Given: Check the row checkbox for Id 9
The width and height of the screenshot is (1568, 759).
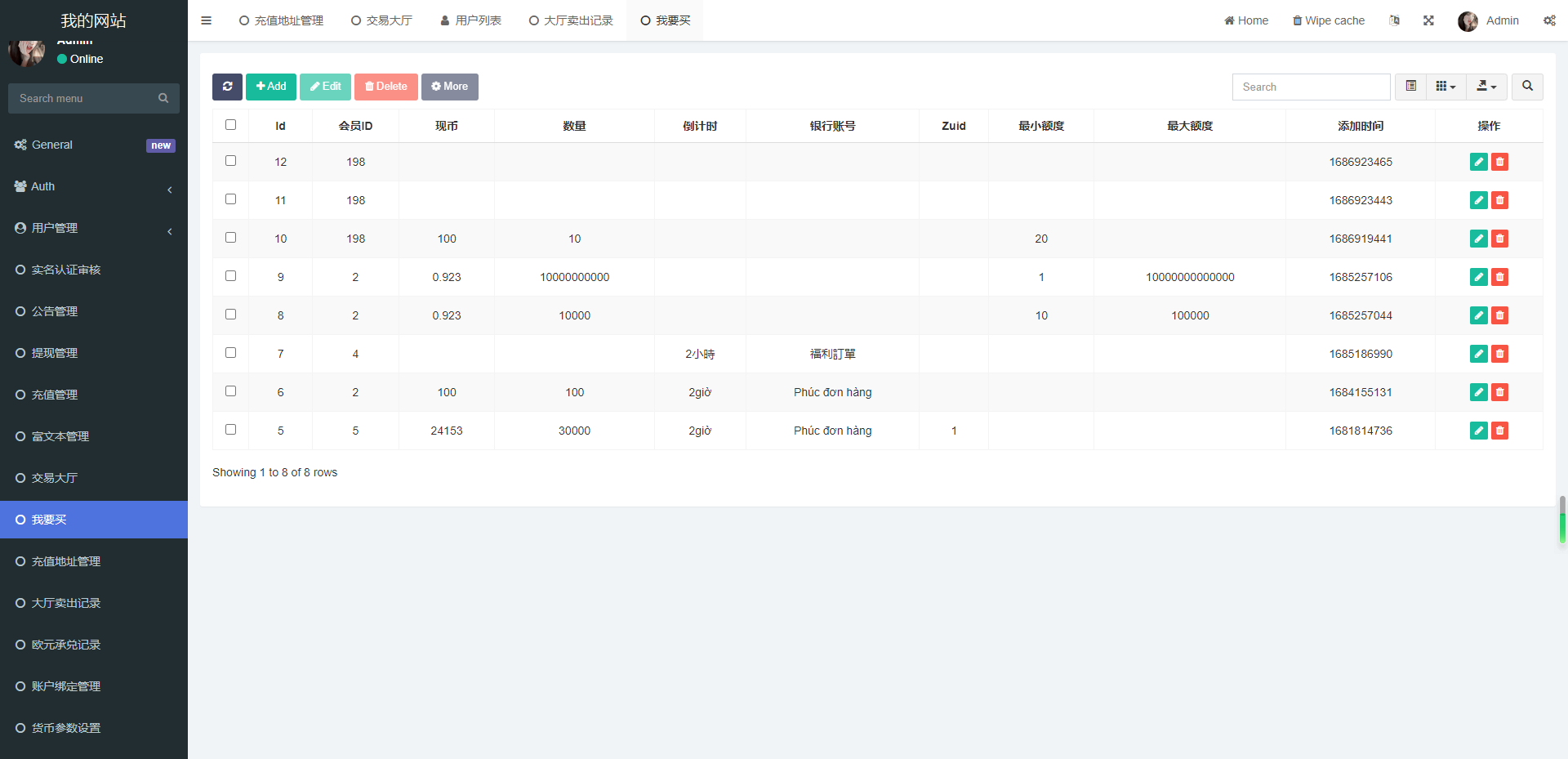Looking at the screenshot, I should pyautogui.click(x=230, y=275).
